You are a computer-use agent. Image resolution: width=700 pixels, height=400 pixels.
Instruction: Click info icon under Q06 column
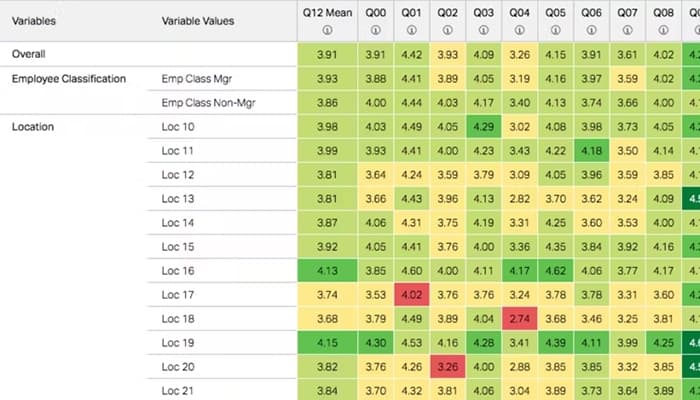pos(592,30)
